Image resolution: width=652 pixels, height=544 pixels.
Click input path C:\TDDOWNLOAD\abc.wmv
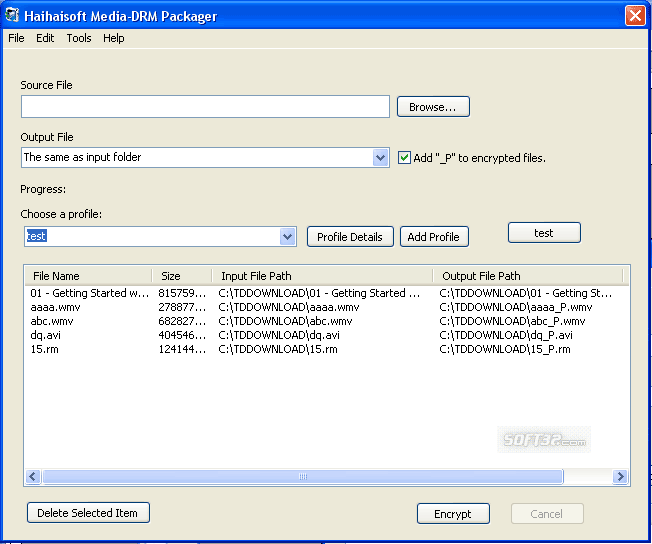pos(285,321)
